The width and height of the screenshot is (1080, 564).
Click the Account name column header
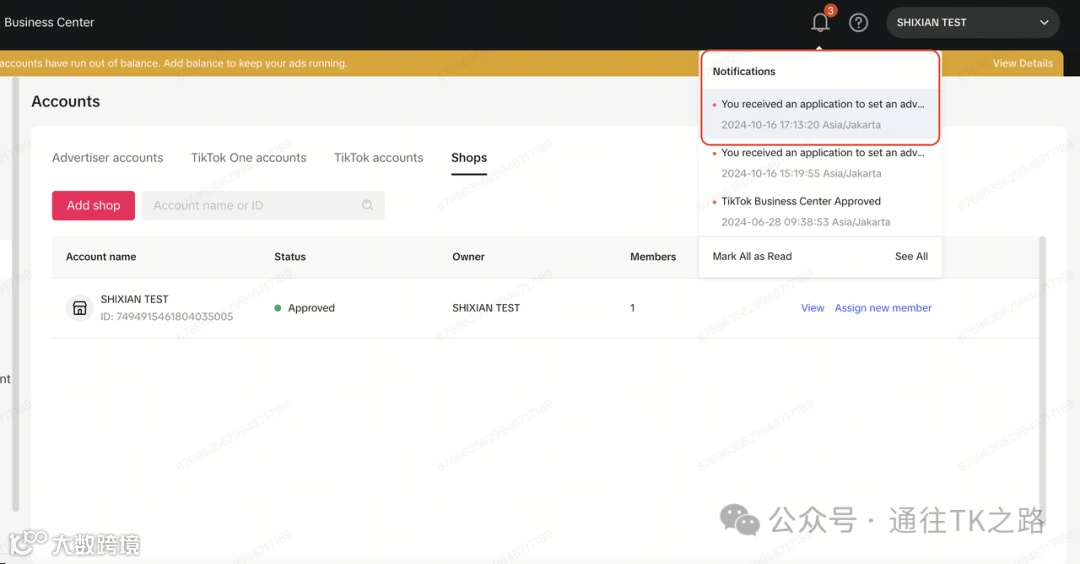tap(101, 257)
